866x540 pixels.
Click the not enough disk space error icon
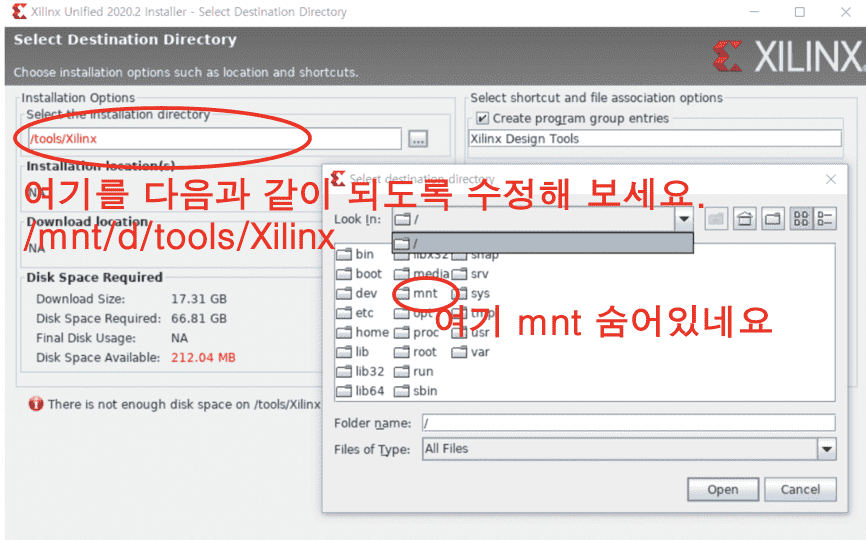[x=36, y=404]
